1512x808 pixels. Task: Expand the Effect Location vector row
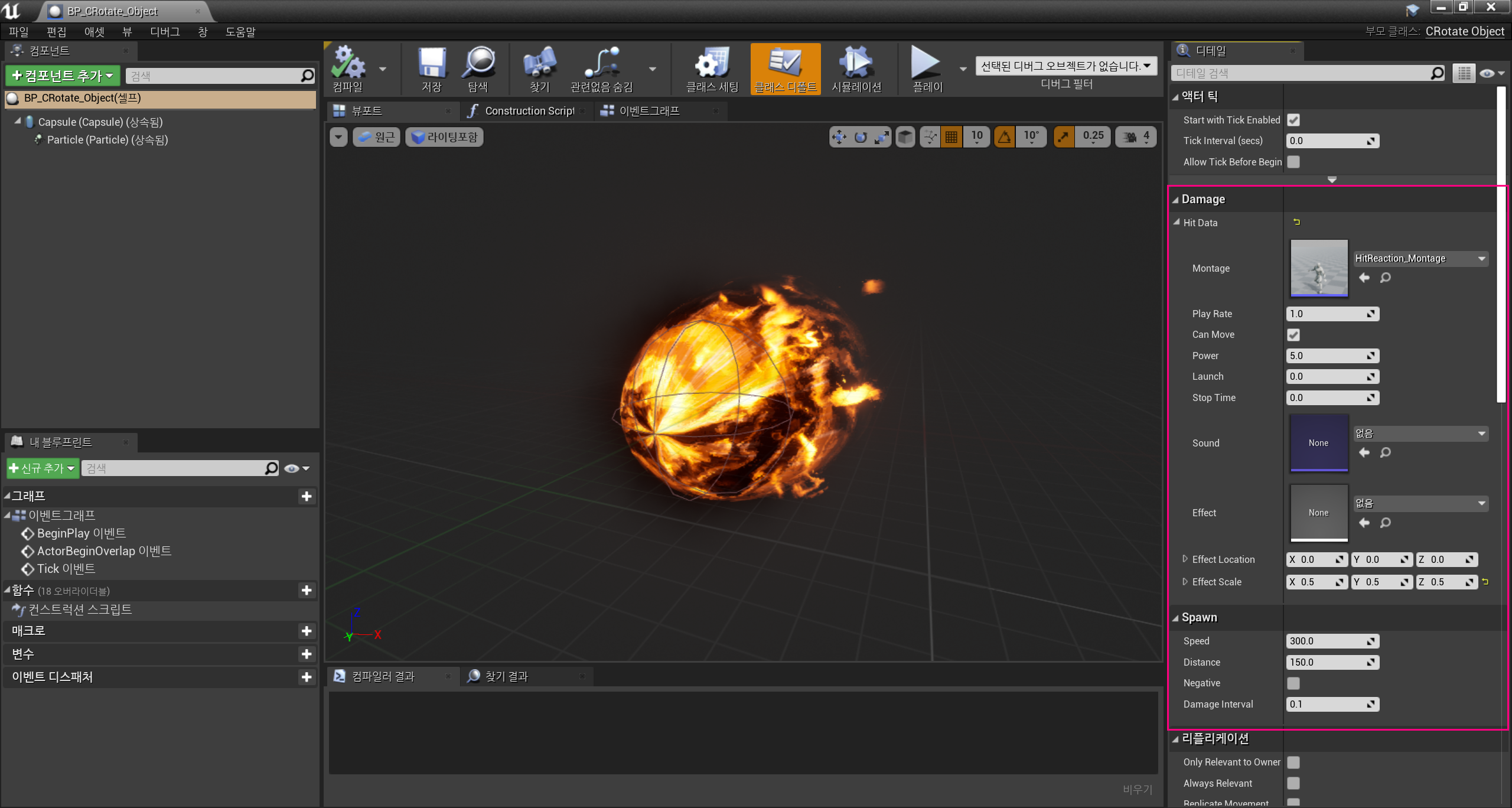[1185, 559]
